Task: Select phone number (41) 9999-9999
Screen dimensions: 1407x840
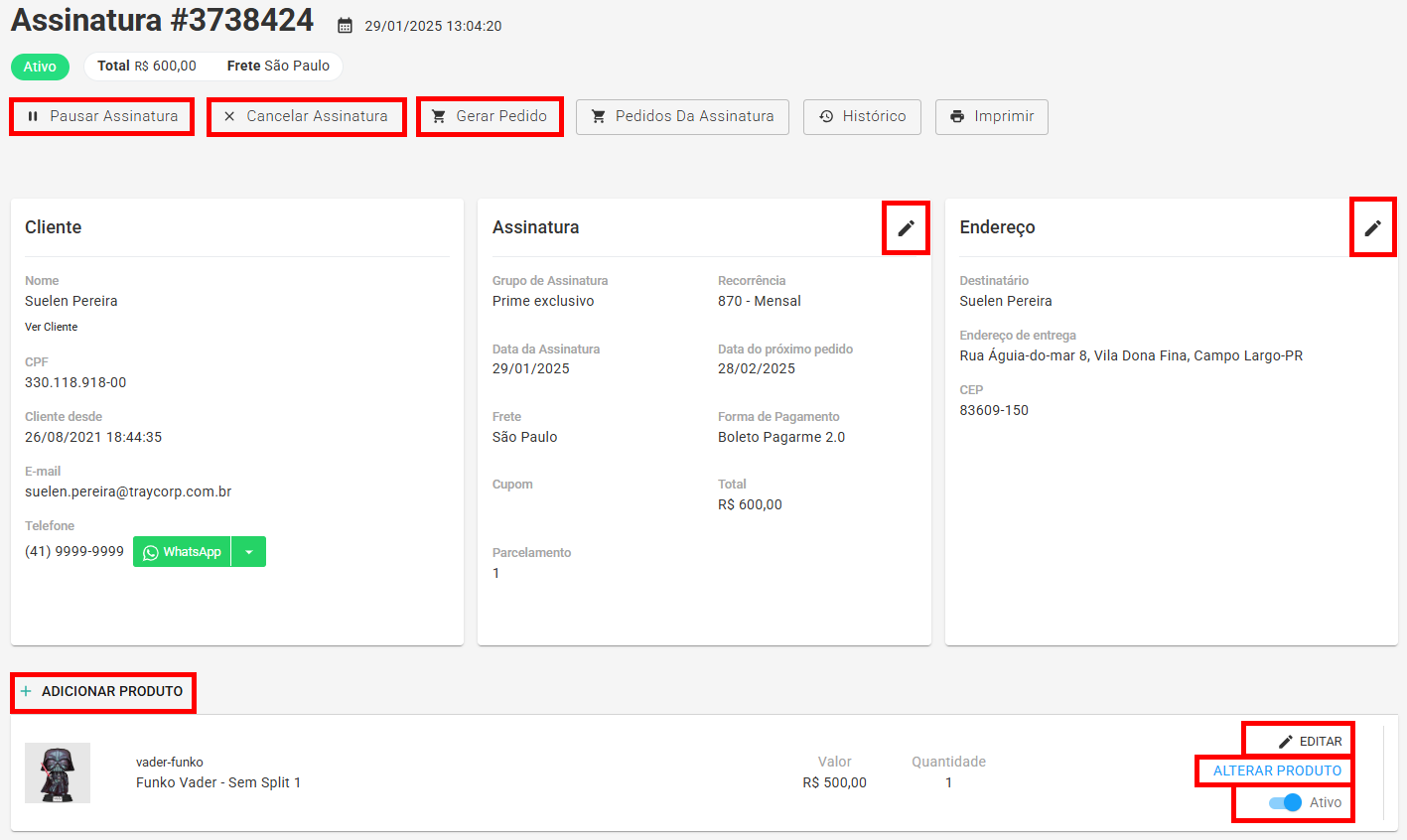Action: point(74,551)
